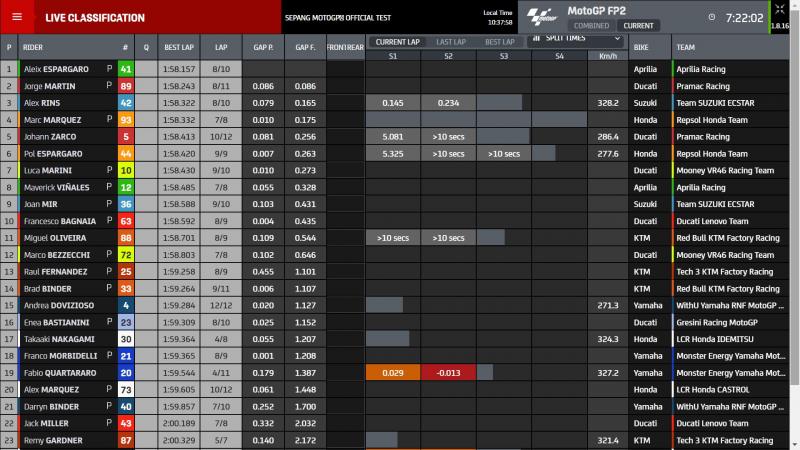This screenshot has width=800, height=450.
Task: Click the clock icon beside session timer
Action: (x=711, y=17)
